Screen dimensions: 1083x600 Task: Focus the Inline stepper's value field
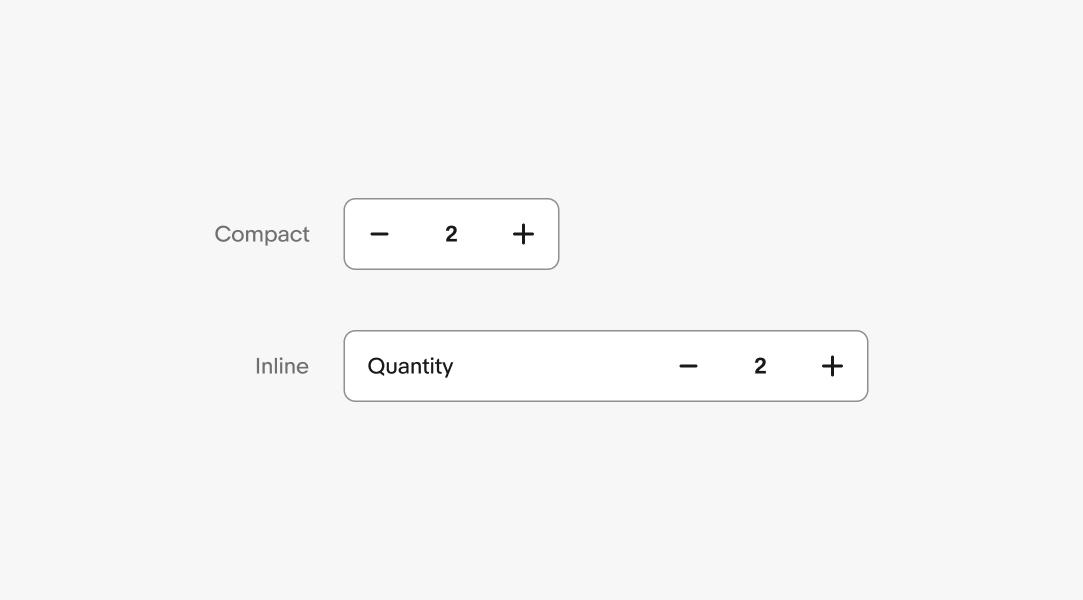tap(760, 366)
